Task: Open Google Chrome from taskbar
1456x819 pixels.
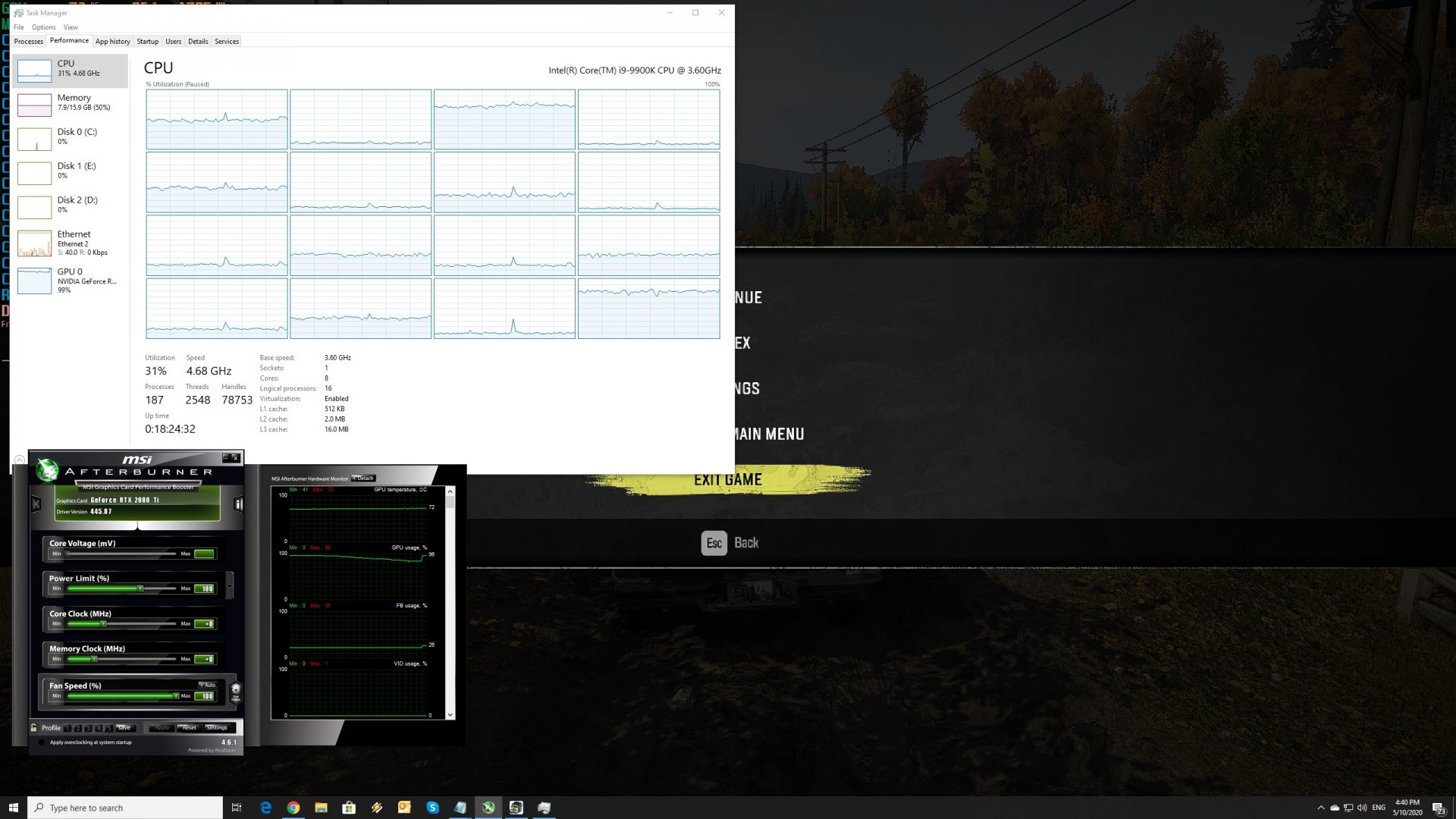Action: [293, 808]
